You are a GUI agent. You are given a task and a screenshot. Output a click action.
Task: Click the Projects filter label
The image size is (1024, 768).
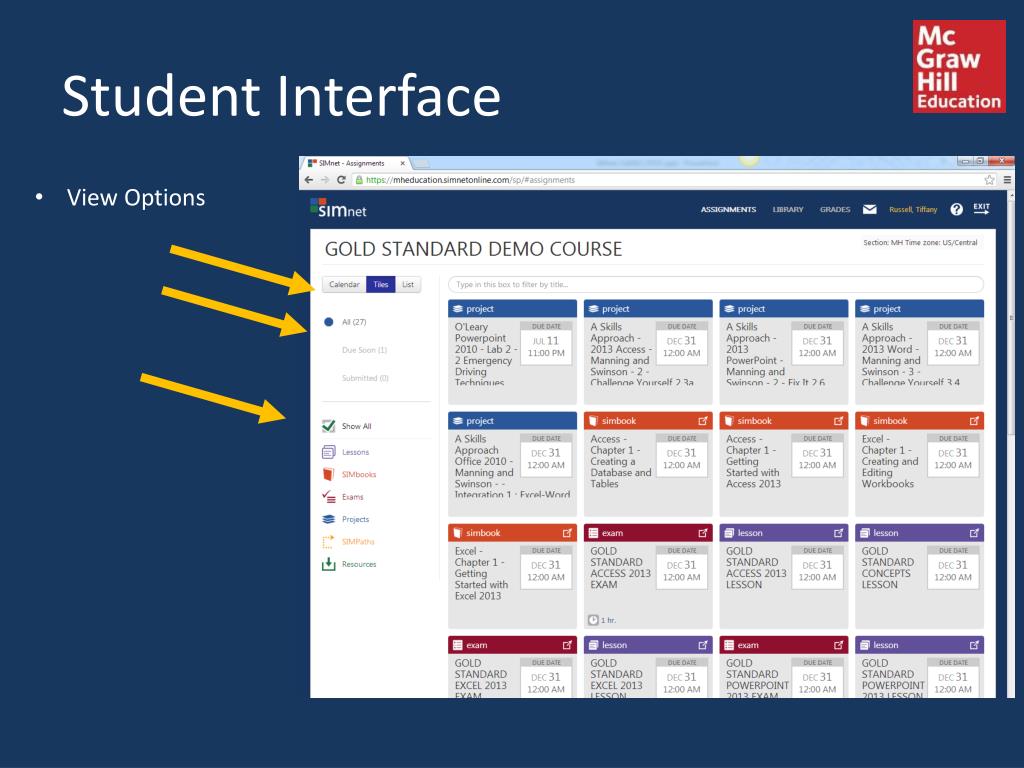[x=355, y=519]
